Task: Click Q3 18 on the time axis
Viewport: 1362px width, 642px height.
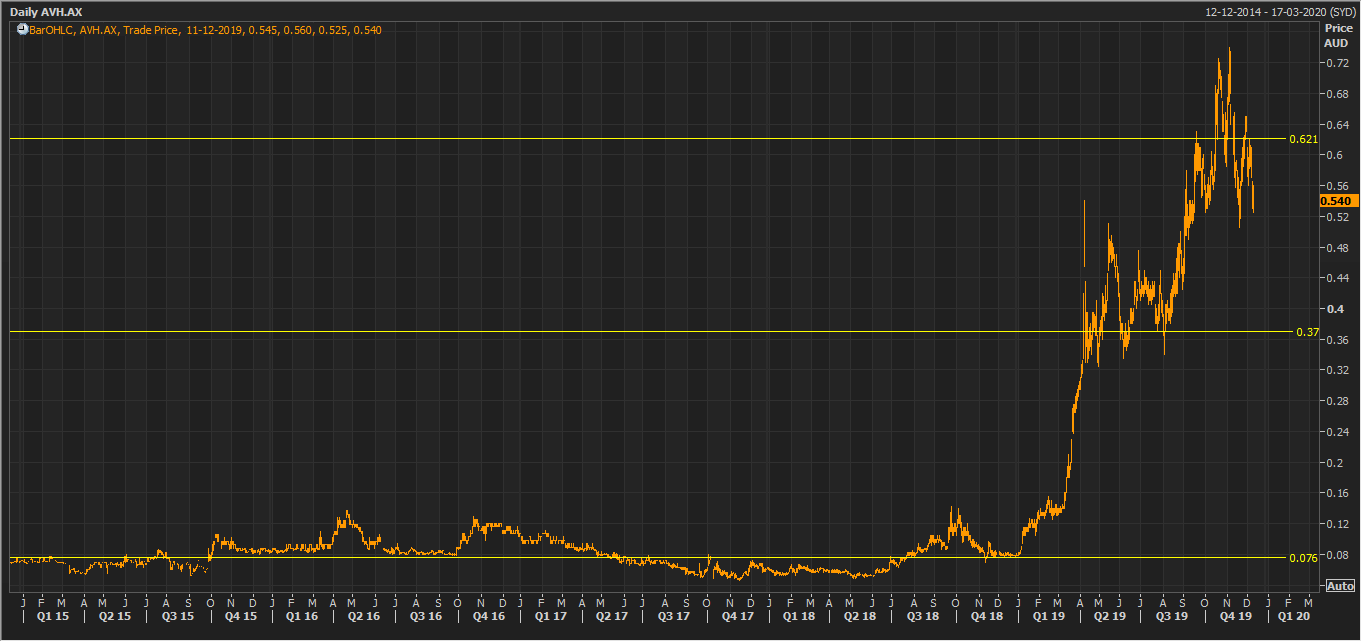Action: pyautogui.click(x=922, y=617)
